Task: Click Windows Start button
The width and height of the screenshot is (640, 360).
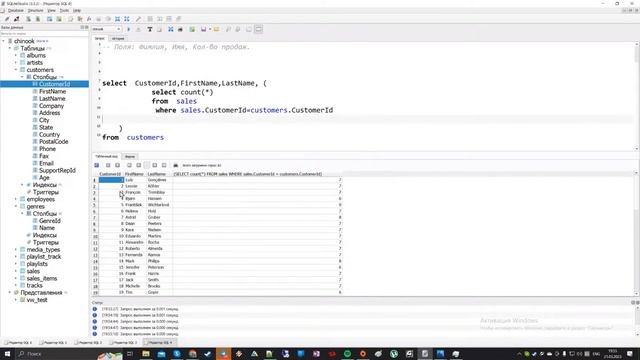Action: pos(7,354)
